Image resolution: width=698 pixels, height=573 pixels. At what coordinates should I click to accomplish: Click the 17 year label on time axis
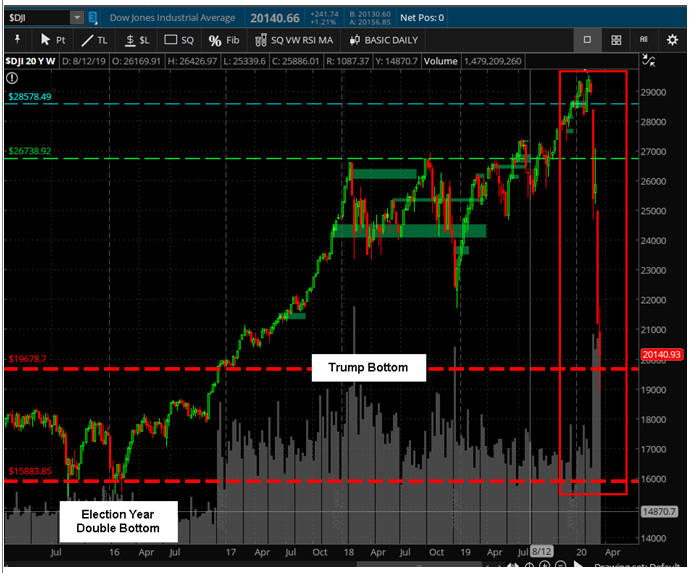231,553
